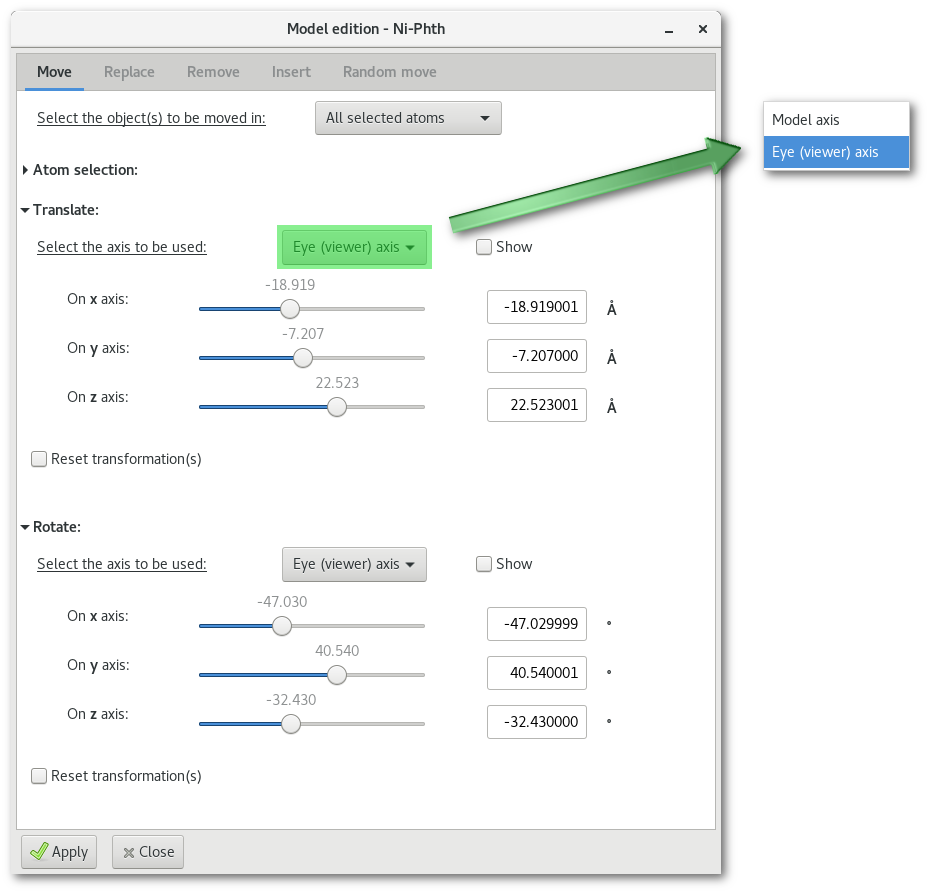Image resolution: width=929 pixels, height=893 pixels.
Task: Enable the Show checkbox under Translate
Action: coord(484,247)
